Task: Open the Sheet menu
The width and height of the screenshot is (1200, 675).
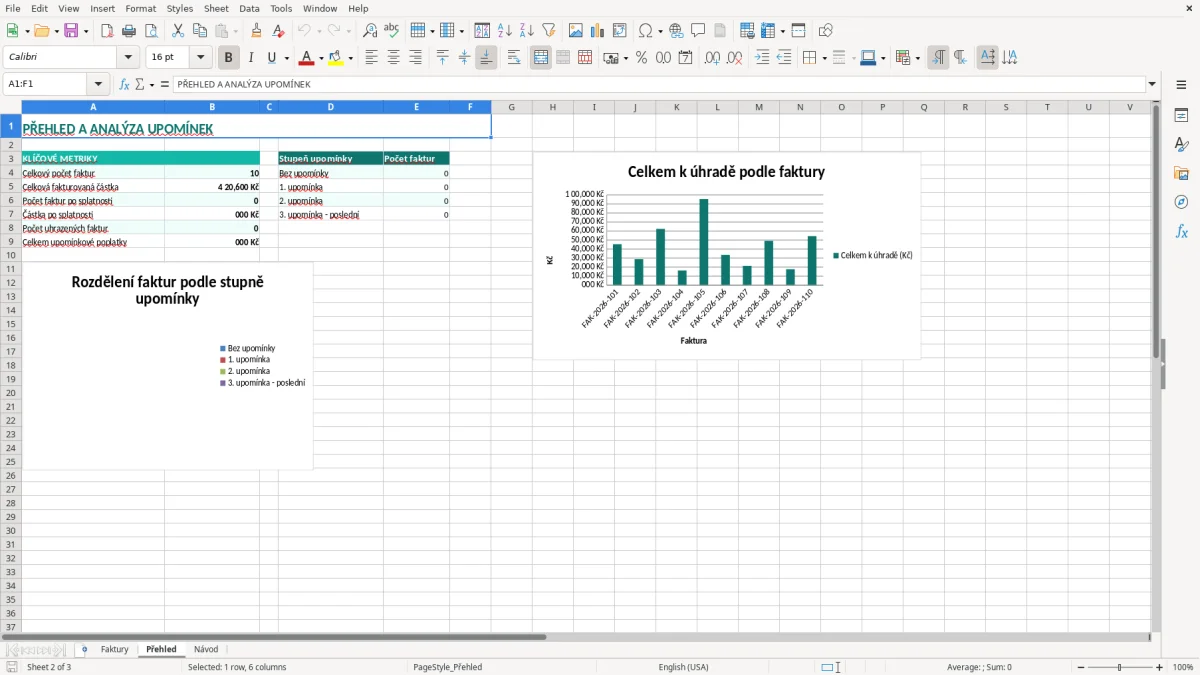Action: point(216,8)
